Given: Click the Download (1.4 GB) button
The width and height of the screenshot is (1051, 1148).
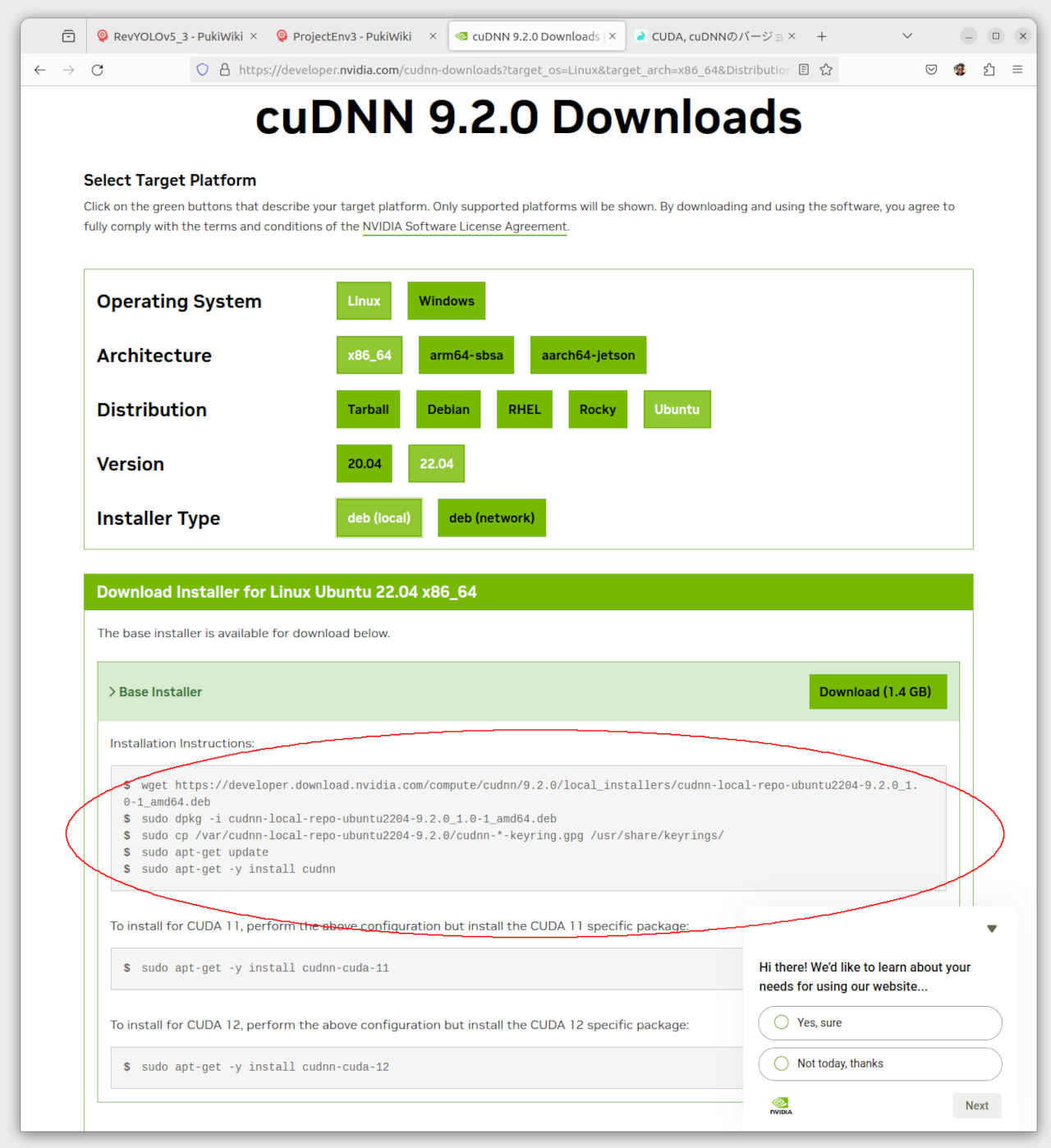Looking at the screenshot, I should coord(876,691).
